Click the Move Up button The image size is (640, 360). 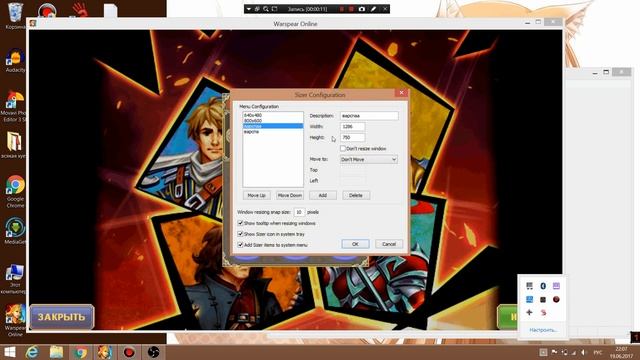(256, 196)
